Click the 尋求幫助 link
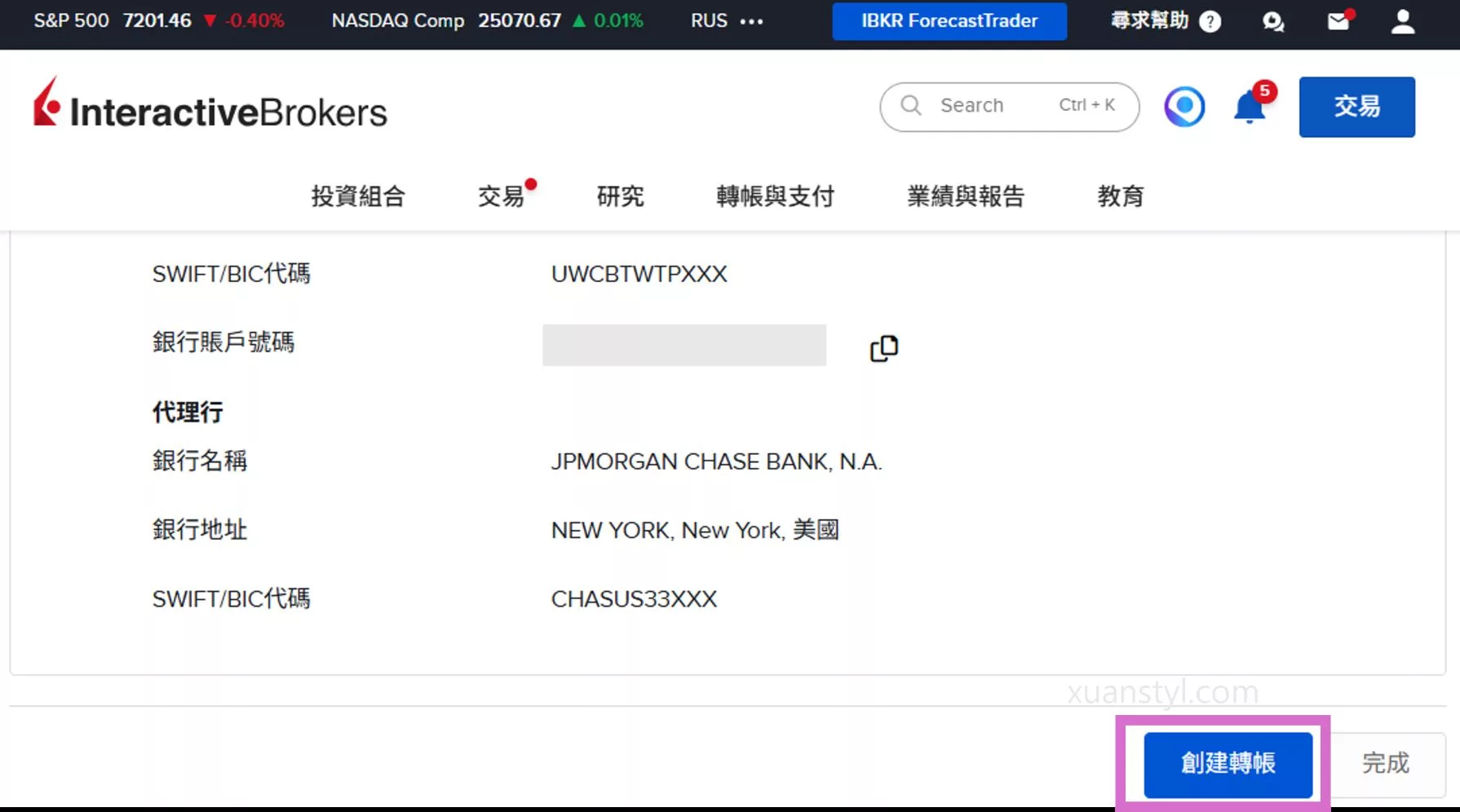The height and width of the screenshot is (812, 1460). (x=1150, y=20)
